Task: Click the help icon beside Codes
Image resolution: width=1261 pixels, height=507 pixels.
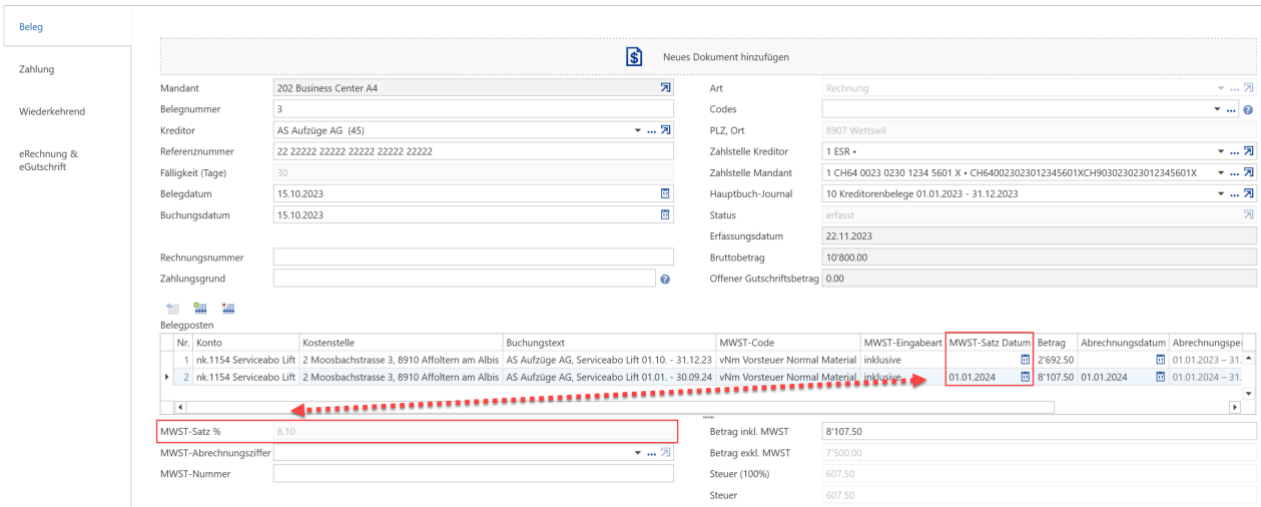Action: (1248, 109)
